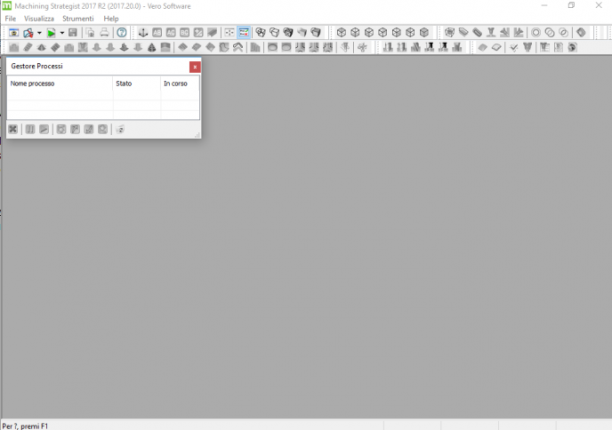
Task: Click the bin icon in Gestore Processi
Action: 120,129
